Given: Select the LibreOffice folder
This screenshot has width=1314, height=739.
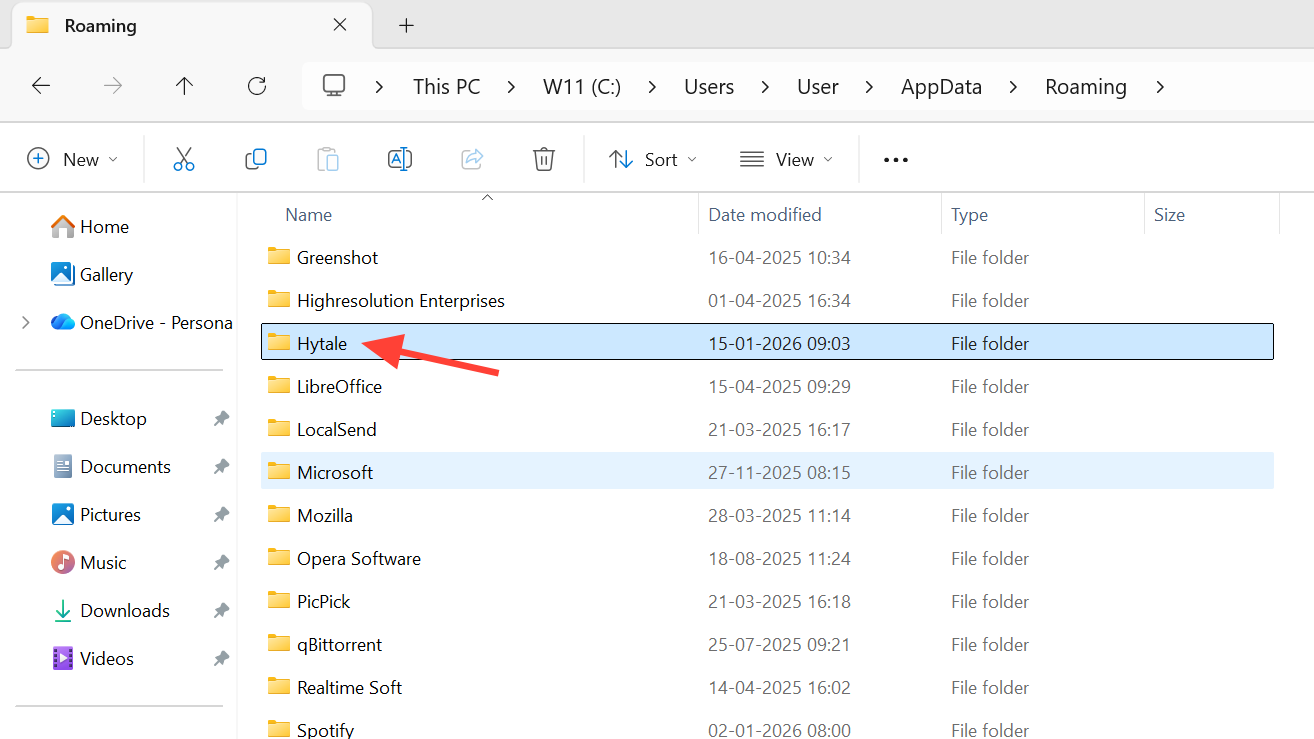Looking at the screenshot, I should 767,387.
